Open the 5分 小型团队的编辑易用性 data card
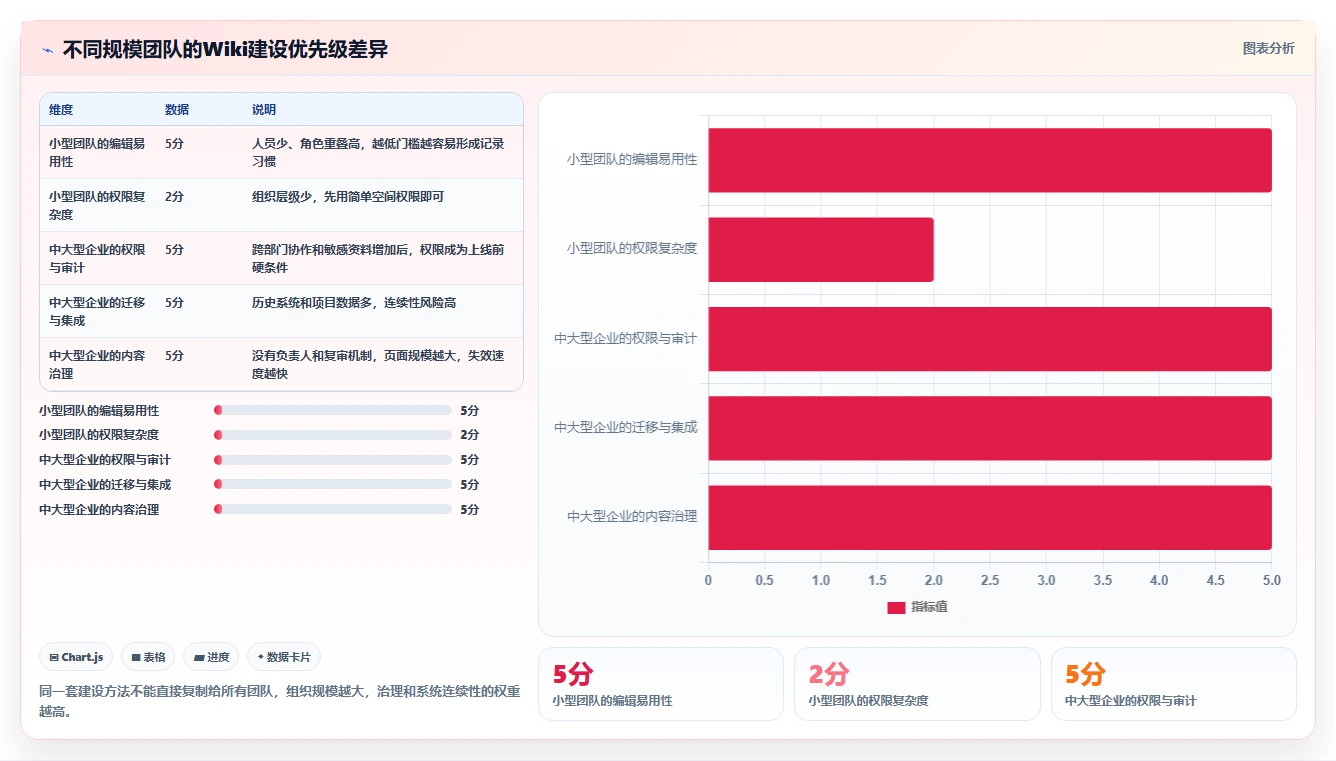Screen dimensions: 1336x761 tap(661, 684)
